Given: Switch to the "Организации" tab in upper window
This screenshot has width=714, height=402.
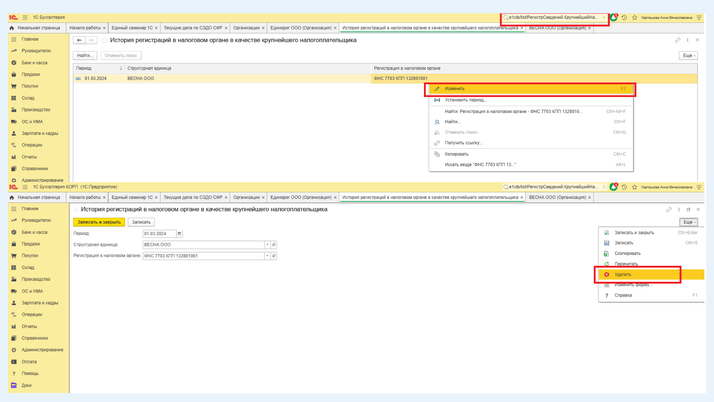Looking at the screenshot, I should click(x=246, y=28).
